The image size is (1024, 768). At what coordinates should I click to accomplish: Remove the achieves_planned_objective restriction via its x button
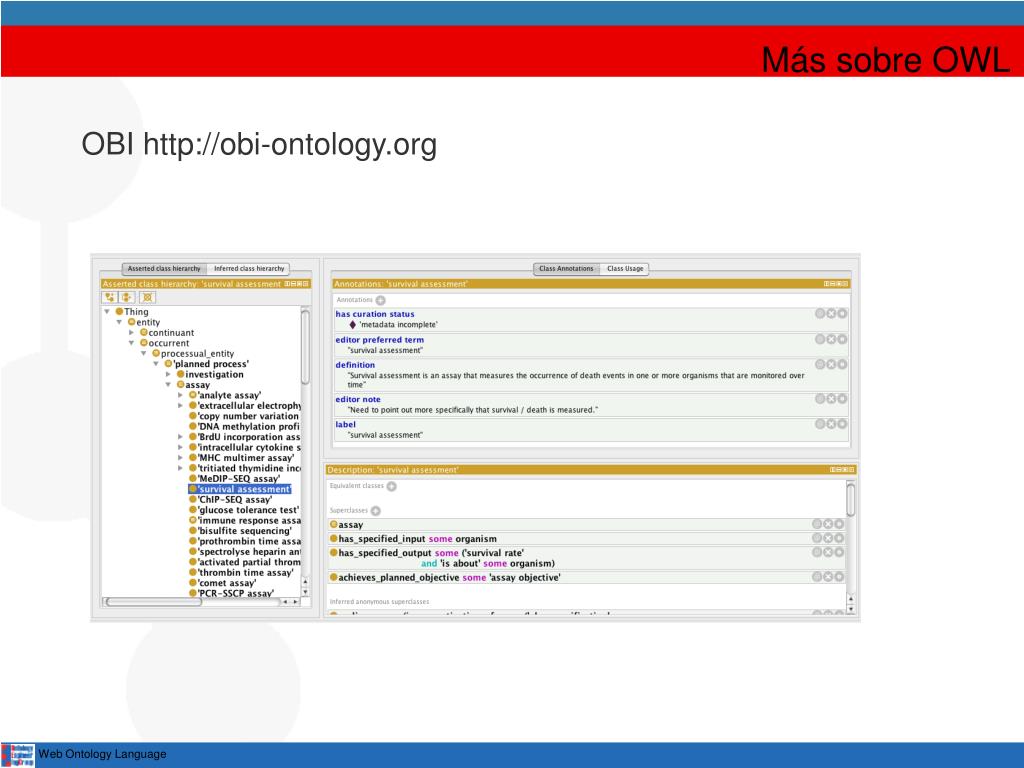[828, 577]
